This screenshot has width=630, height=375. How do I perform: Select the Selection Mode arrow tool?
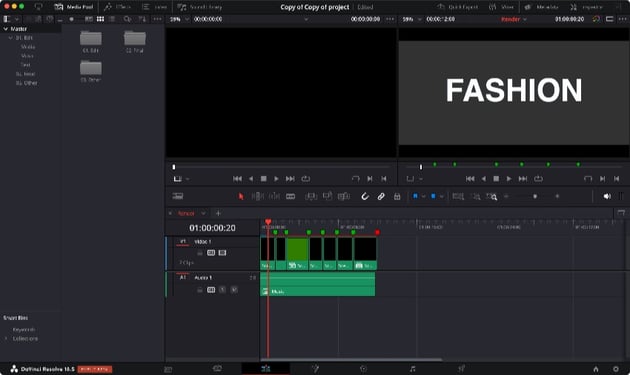241,196
